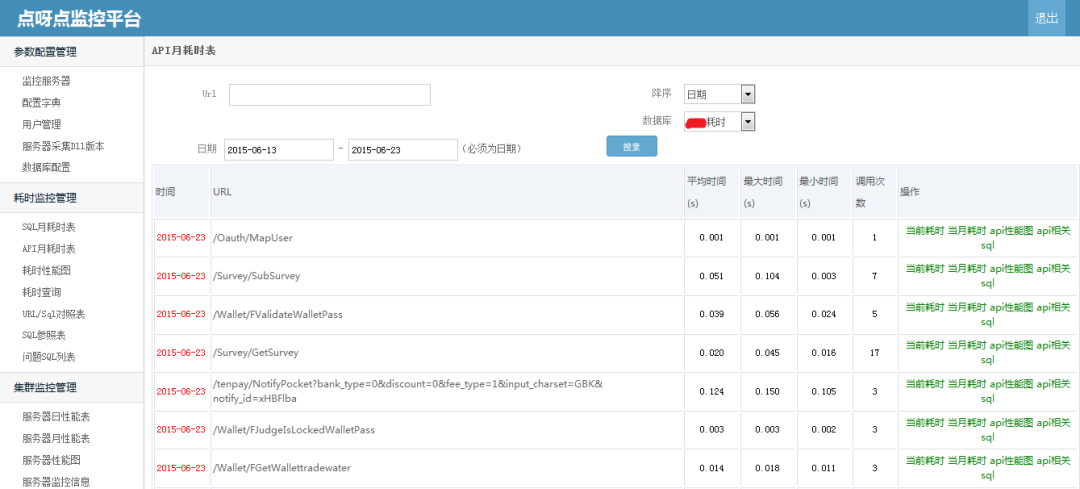Click the /Oauth/MapUser URL cell
Screen dimensions: 1080x489
click(x=448, y=238)
